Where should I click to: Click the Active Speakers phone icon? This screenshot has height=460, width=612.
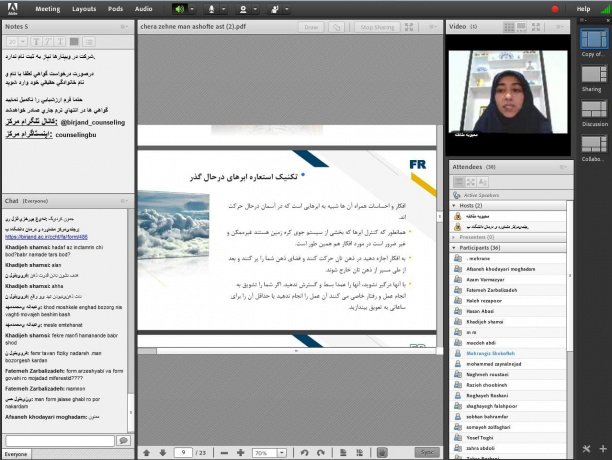click(x=457, y=195)
